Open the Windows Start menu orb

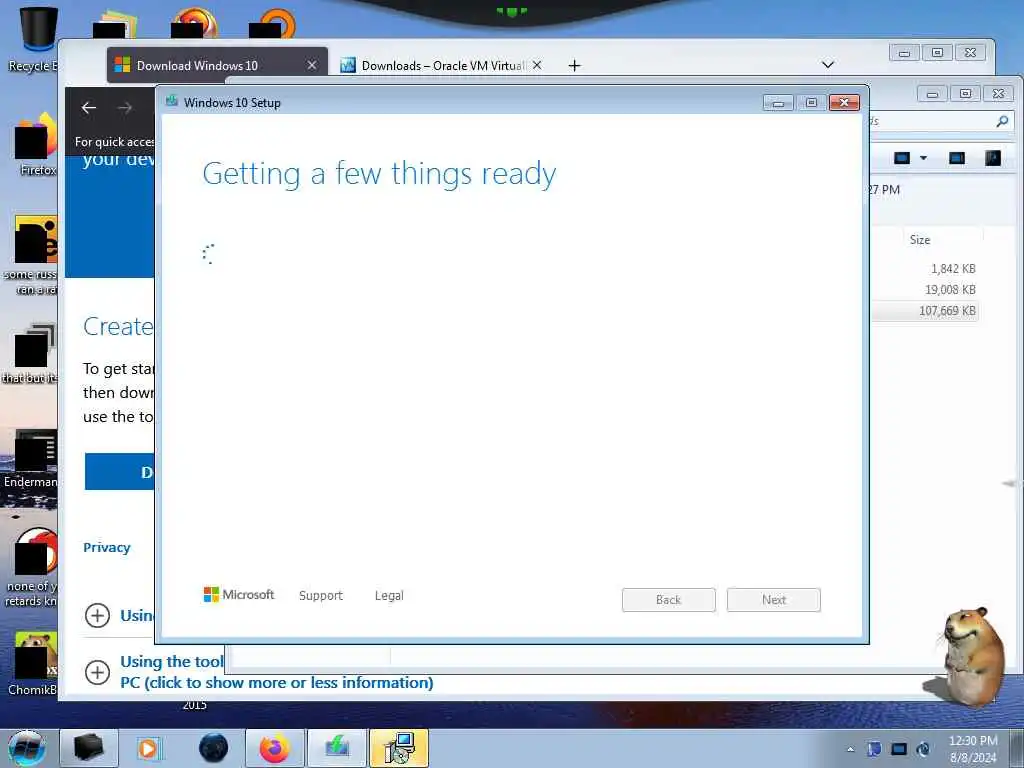click(x=26, y=748)
